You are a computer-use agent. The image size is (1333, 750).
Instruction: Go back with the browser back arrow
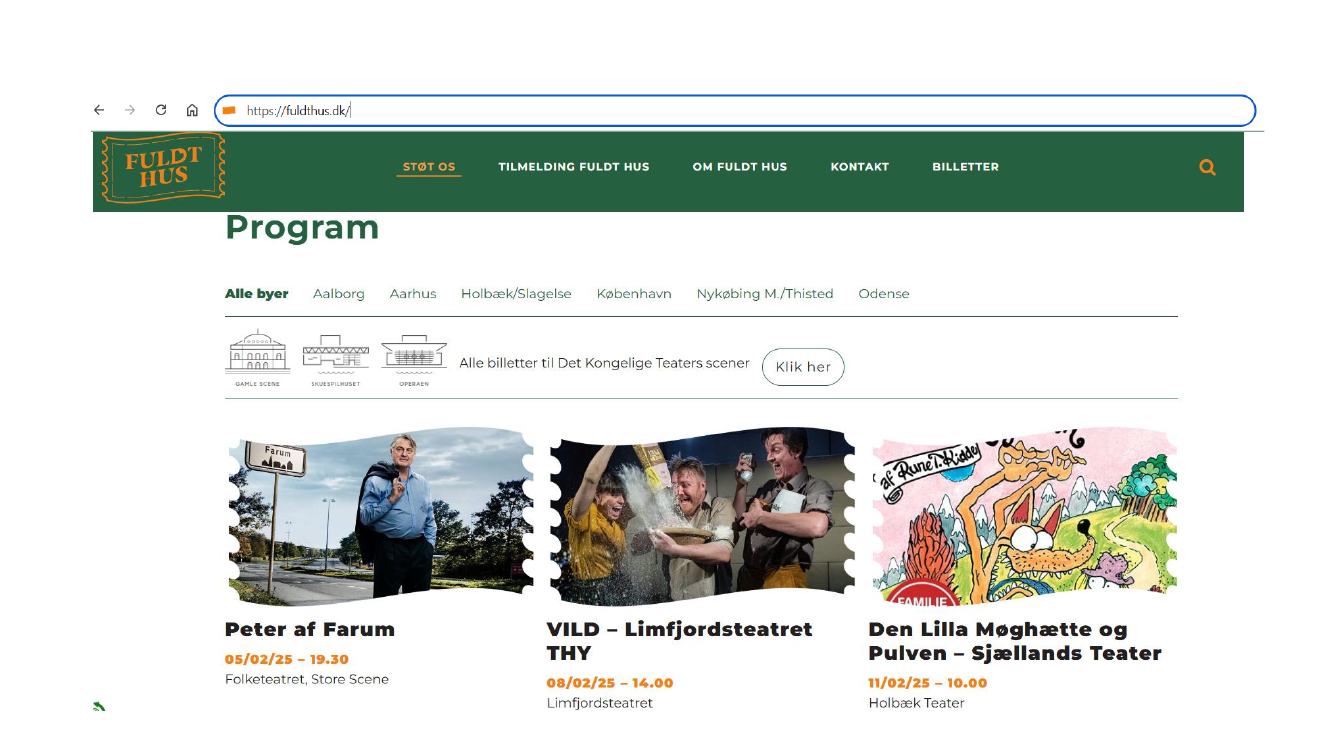pos(99,110)
